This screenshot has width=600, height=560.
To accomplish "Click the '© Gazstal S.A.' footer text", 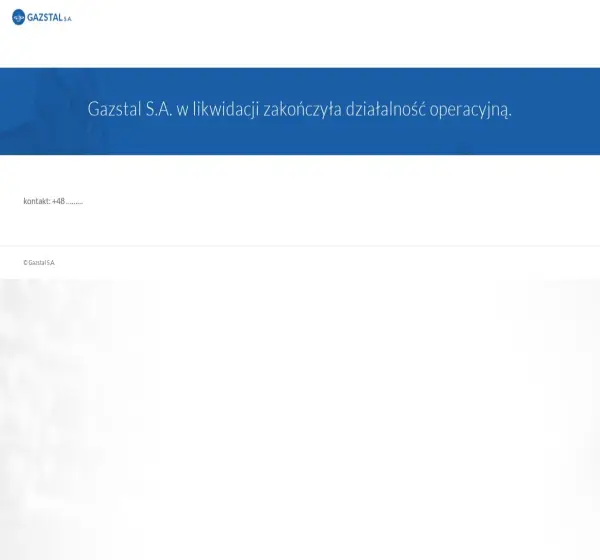I will [x=39, y=263].
